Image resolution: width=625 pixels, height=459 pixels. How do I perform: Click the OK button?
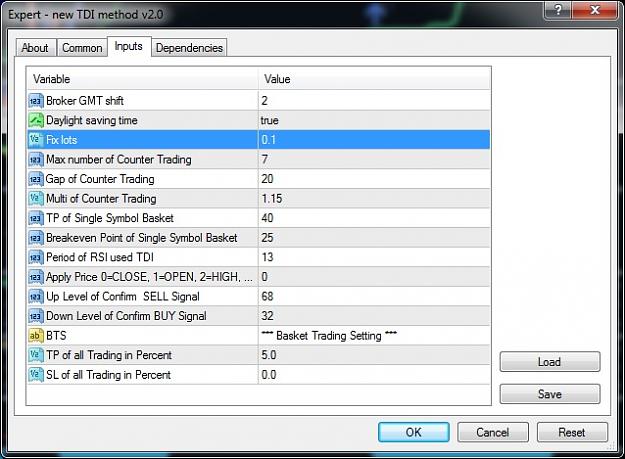[x=414, y=432]
